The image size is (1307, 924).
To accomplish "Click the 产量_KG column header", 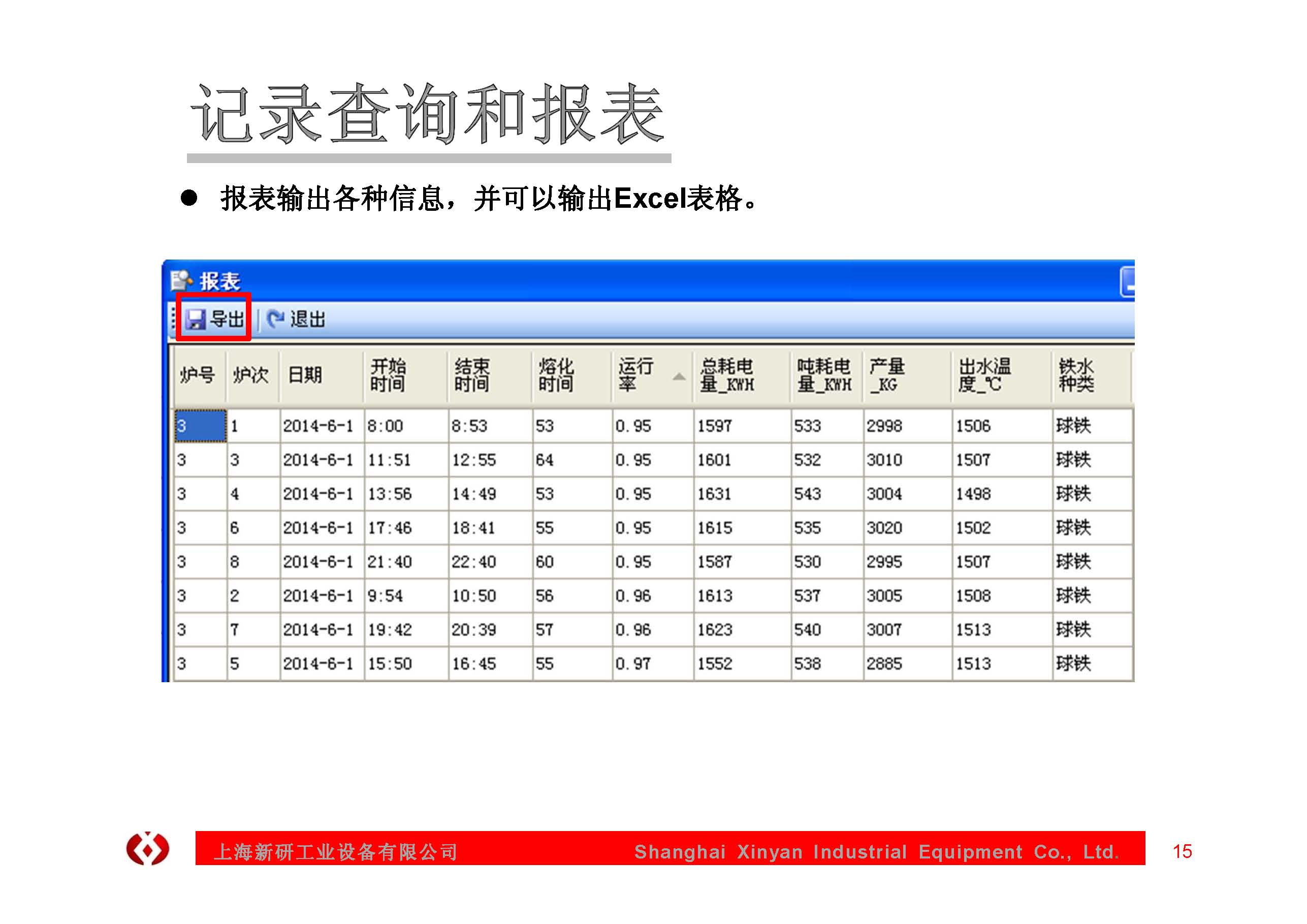I will click(907, 376).
